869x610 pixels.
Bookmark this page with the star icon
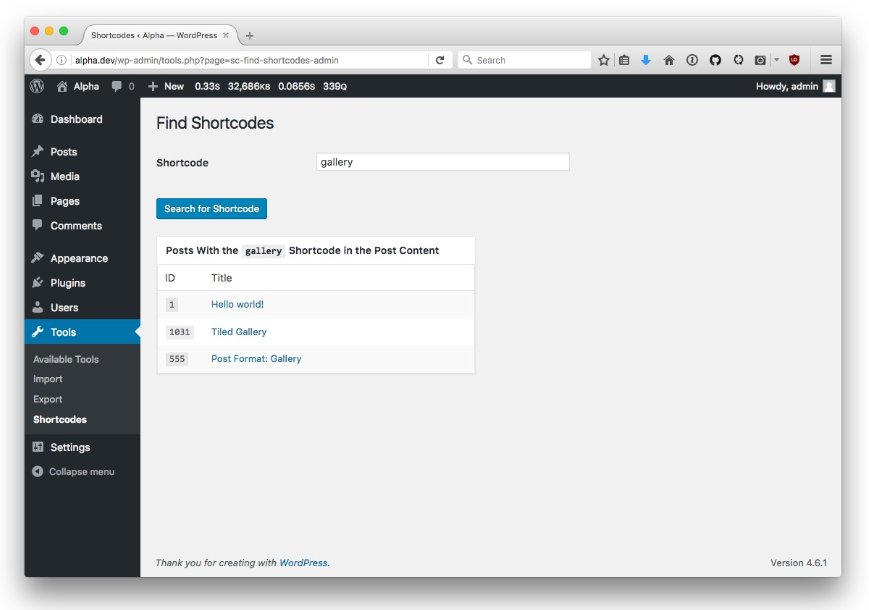604,60
